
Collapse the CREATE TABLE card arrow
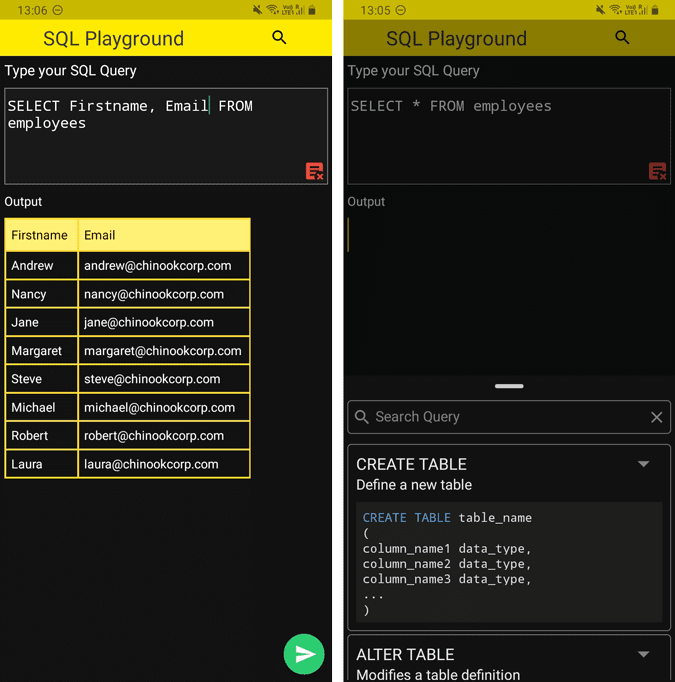tap(643, 464)
